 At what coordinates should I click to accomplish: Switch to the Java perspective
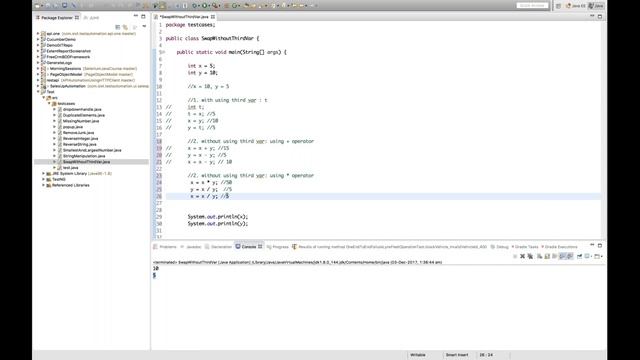596,6
